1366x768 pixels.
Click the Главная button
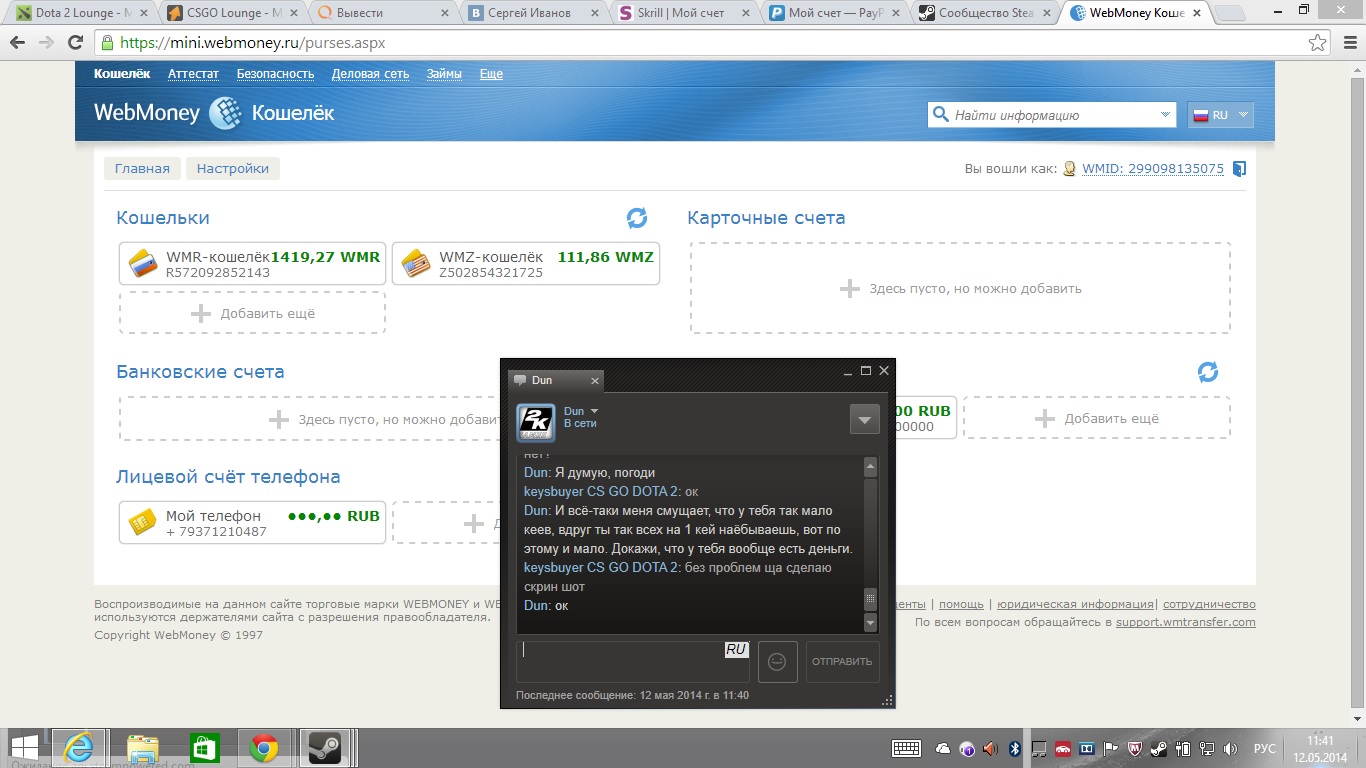click(142, 169)
